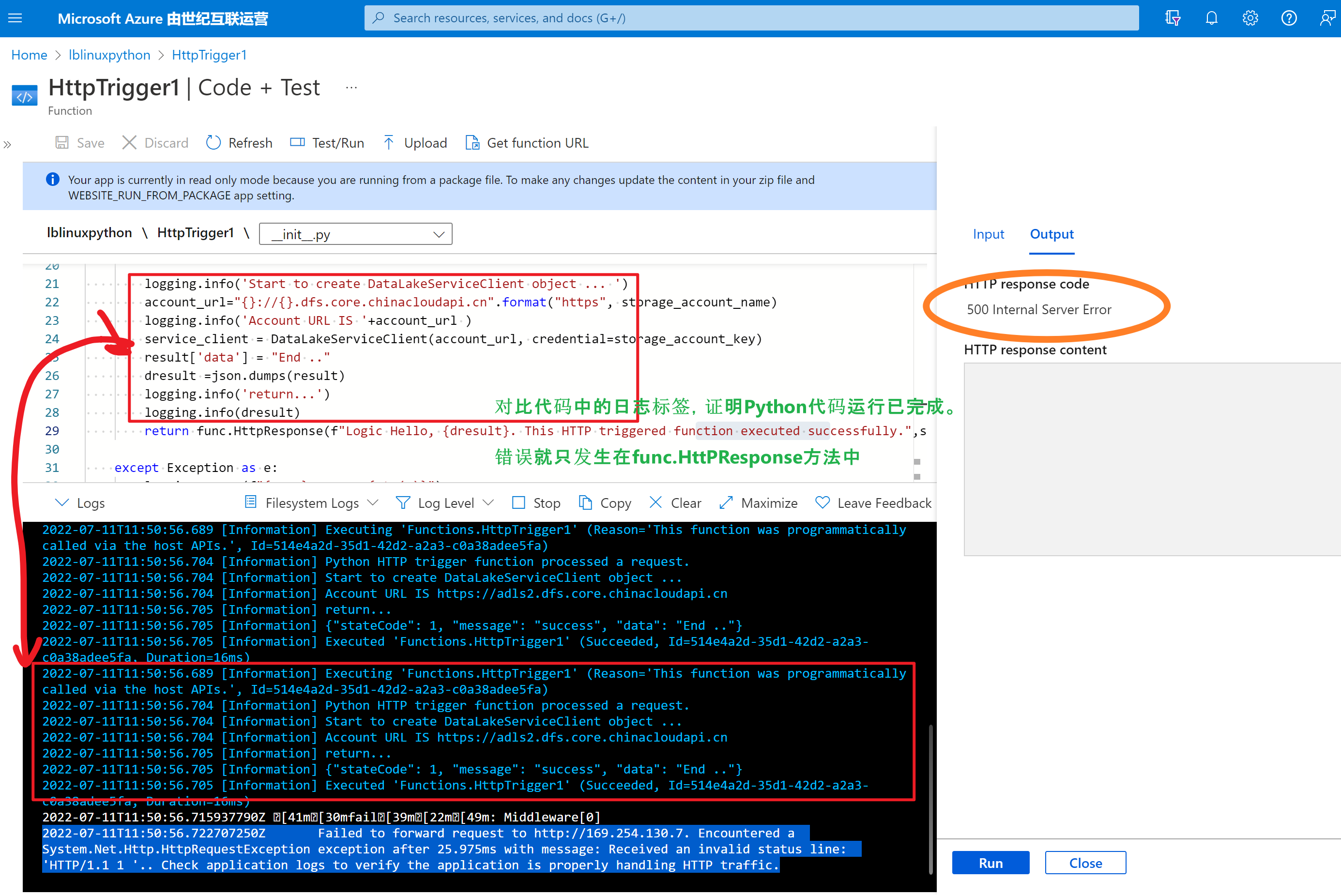Open lblinuxpython breadcrumb link

coord(109,55)
